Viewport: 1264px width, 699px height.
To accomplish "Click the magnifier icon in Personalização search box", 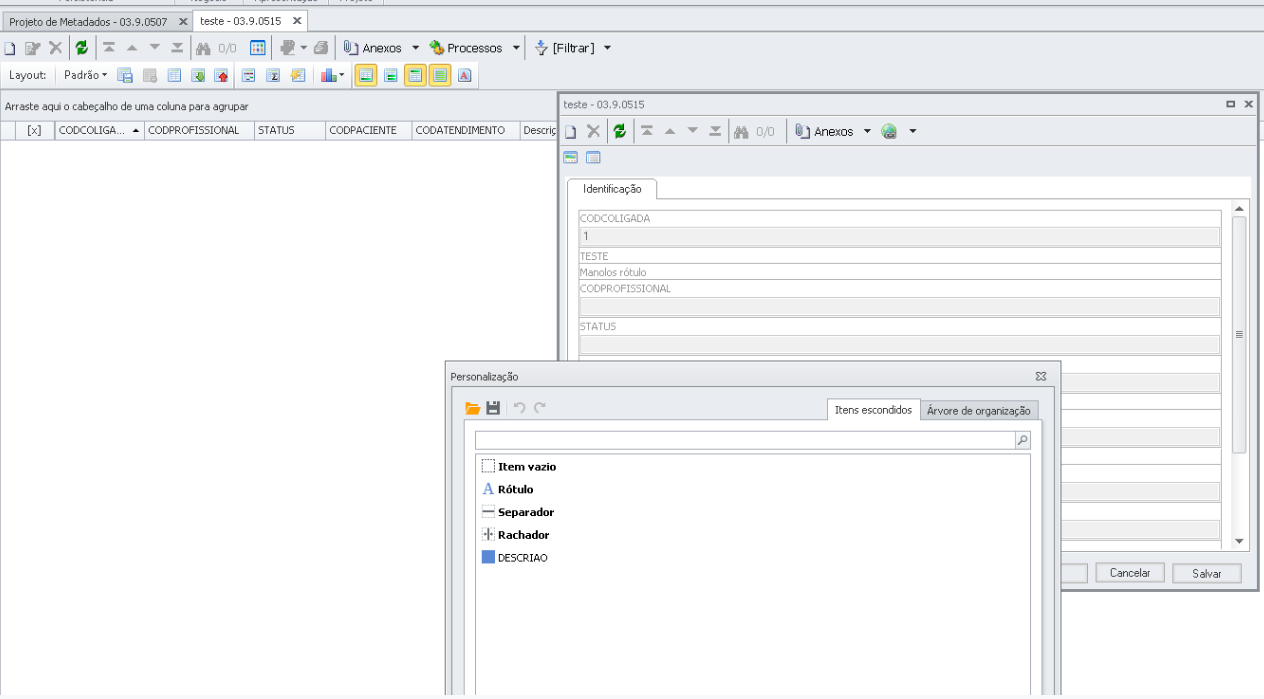I will coord(1022,440).
